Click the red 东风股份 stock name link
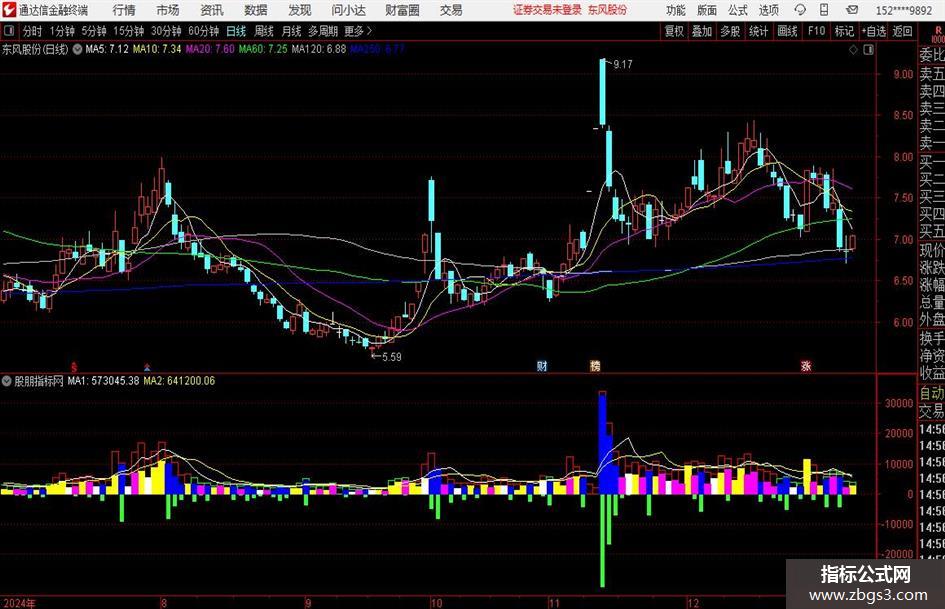The image size is (945, 609). click(x=608, y=10)
